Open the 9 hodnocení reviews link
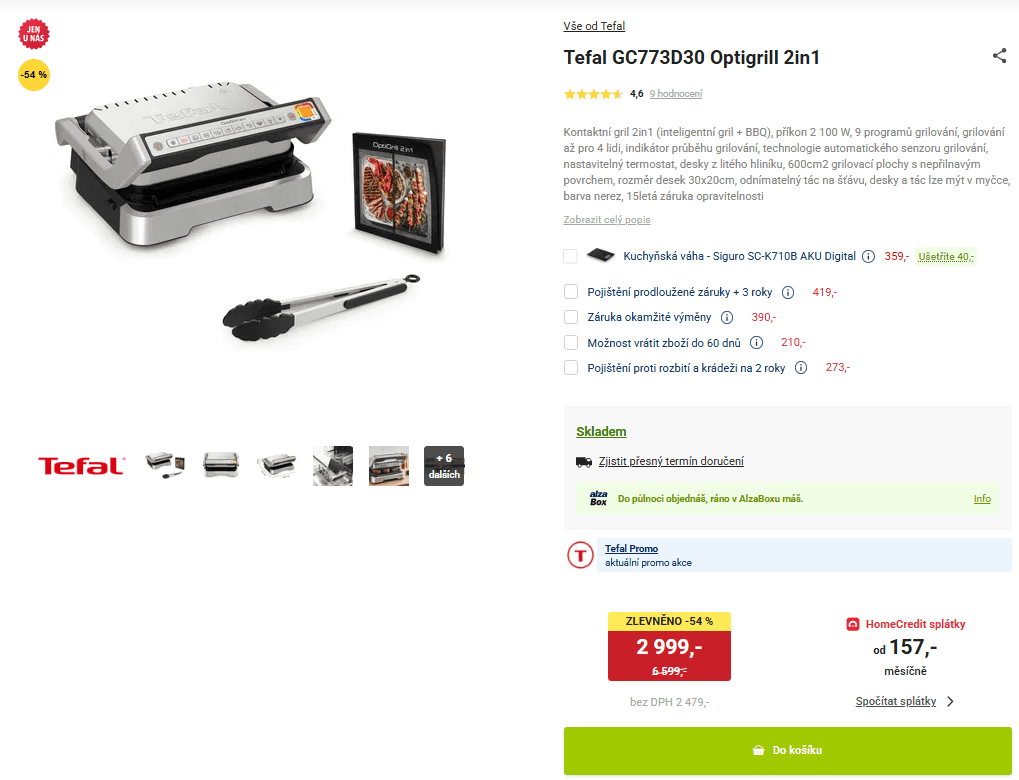 click(x=676, y=94)
